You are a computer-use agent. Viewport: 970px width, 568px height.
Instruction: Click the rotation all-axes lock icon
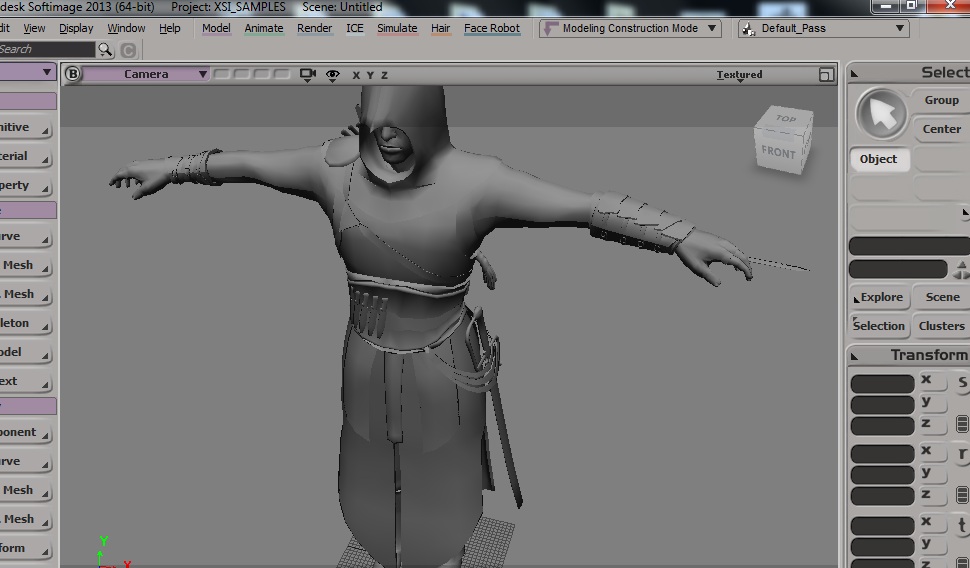pos(962,495)
